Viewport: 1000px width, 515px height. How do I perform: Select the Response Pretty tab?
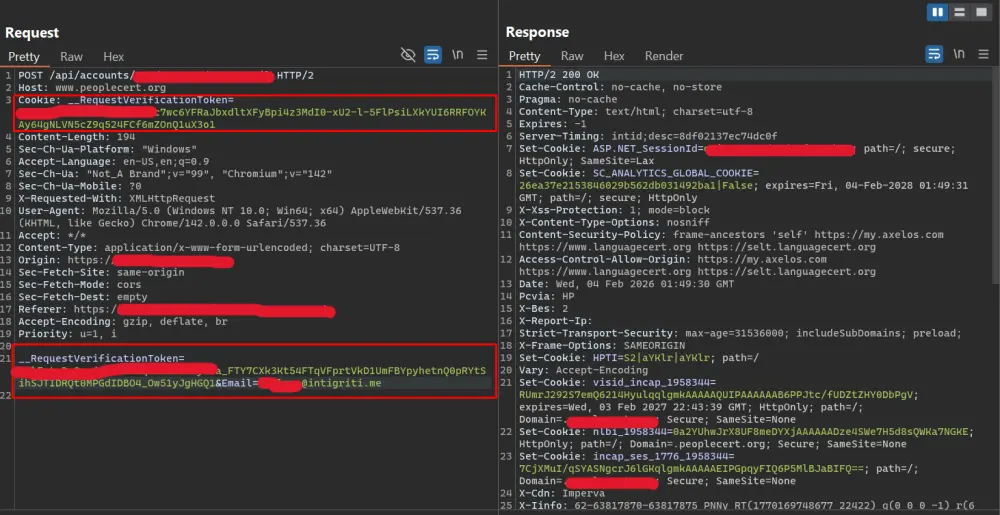(524, 56)
